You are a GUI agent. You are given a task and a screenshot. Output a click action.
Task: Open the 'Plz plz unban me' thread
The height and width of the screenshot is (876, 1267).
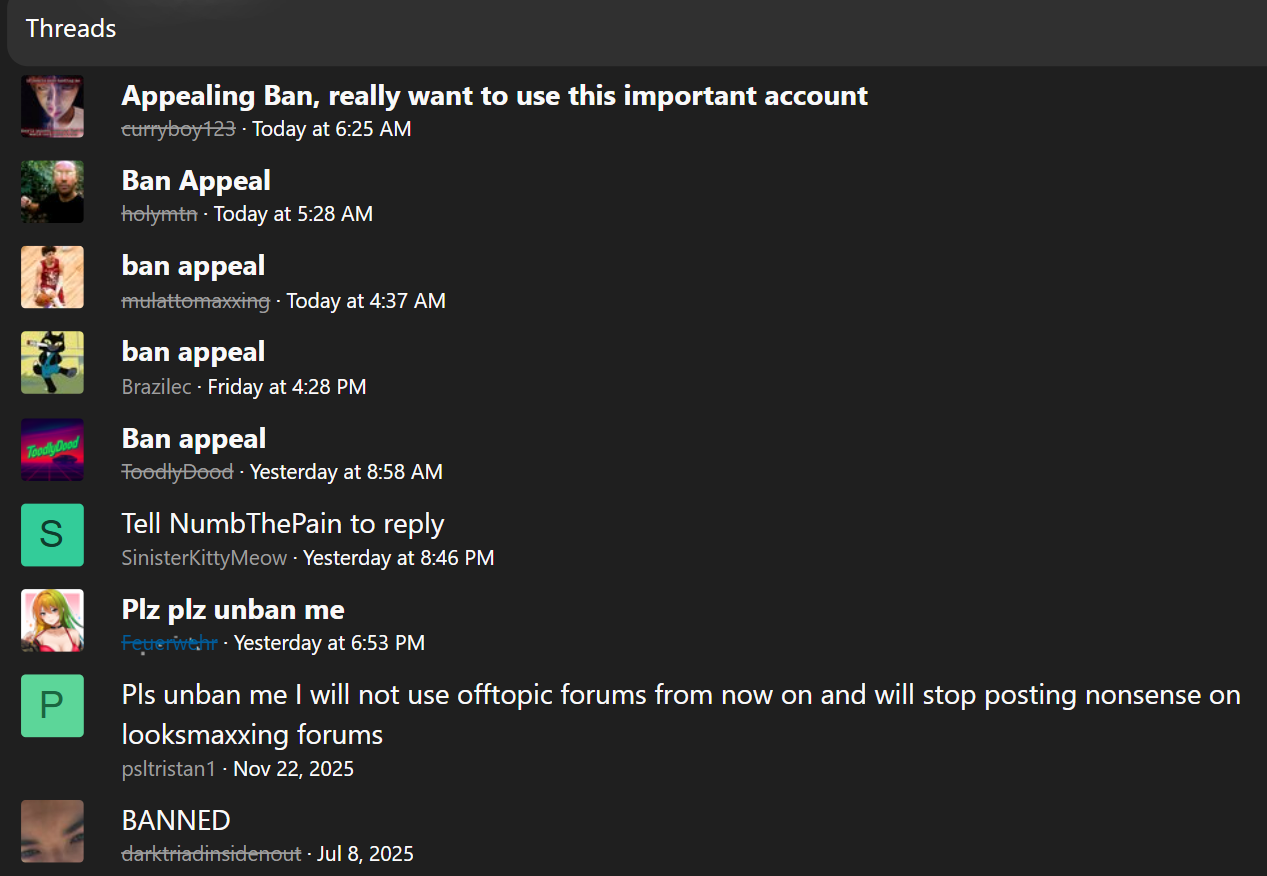(233, 610)
